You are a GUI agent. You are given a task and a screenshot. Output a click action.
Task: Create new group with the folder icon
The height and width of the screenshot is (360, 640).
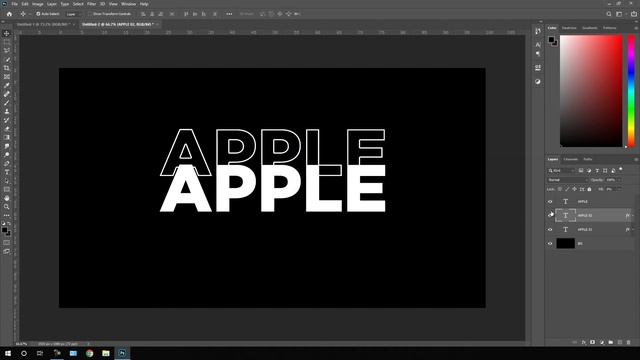click(x=611, y=342)
